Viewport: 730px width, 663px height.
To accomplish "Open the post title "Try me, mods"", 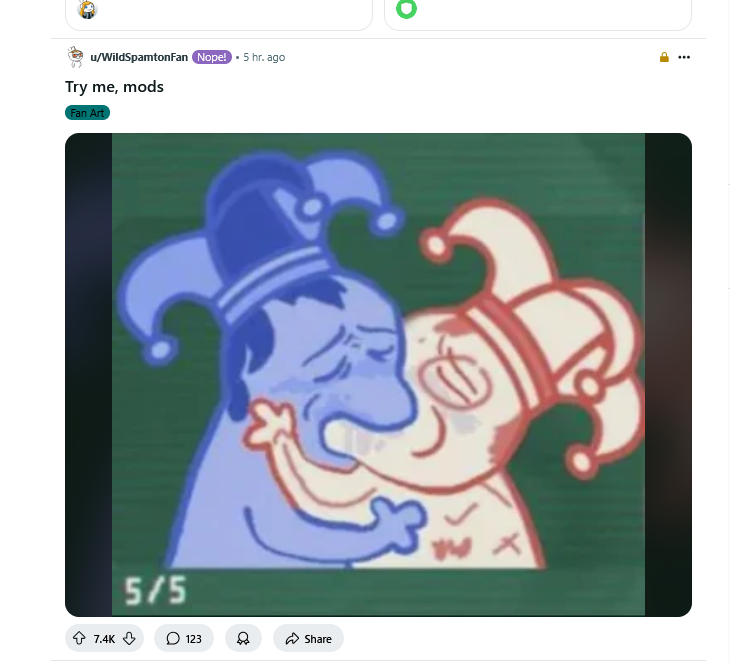I will [115, 87].
